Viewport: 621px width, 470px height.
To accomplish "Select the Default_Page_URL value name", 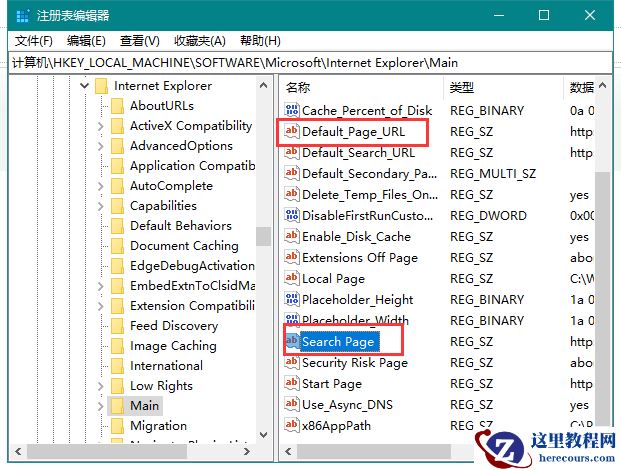I will 353,131.
